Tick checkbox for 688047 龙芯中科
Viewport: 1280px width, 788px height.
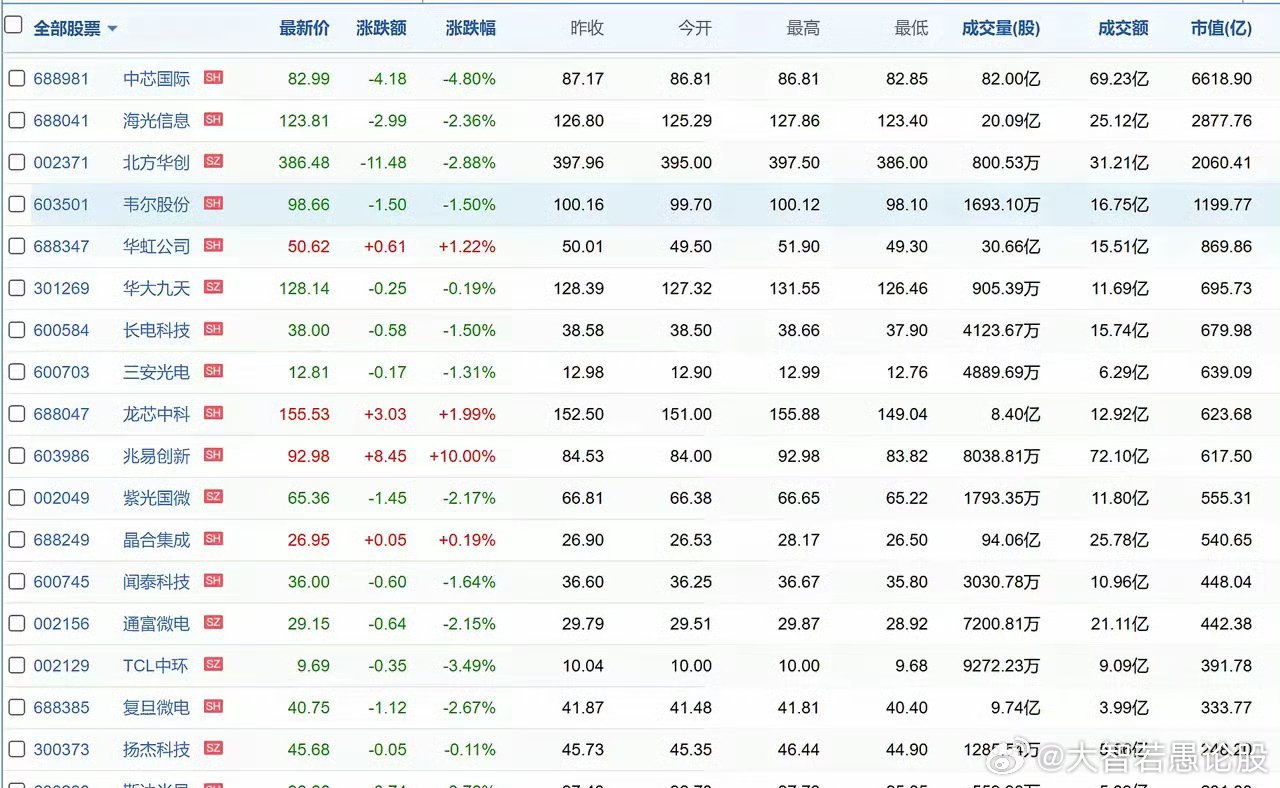(16, 414)
